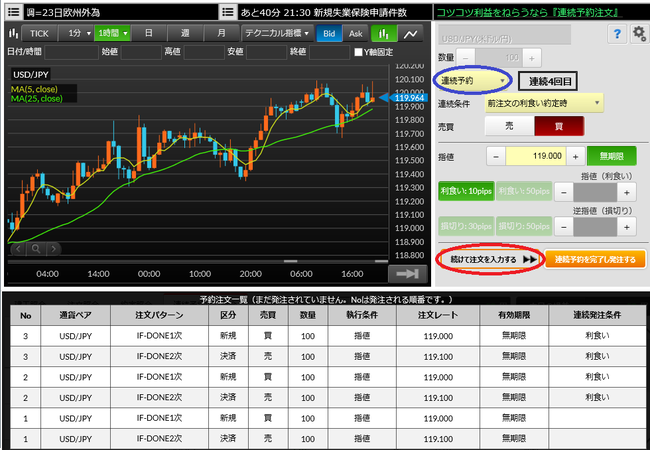The height and width of the screenshot is (450, 650).
Task: Click MA(25, close) indicator legend
Action: (37, 99)
